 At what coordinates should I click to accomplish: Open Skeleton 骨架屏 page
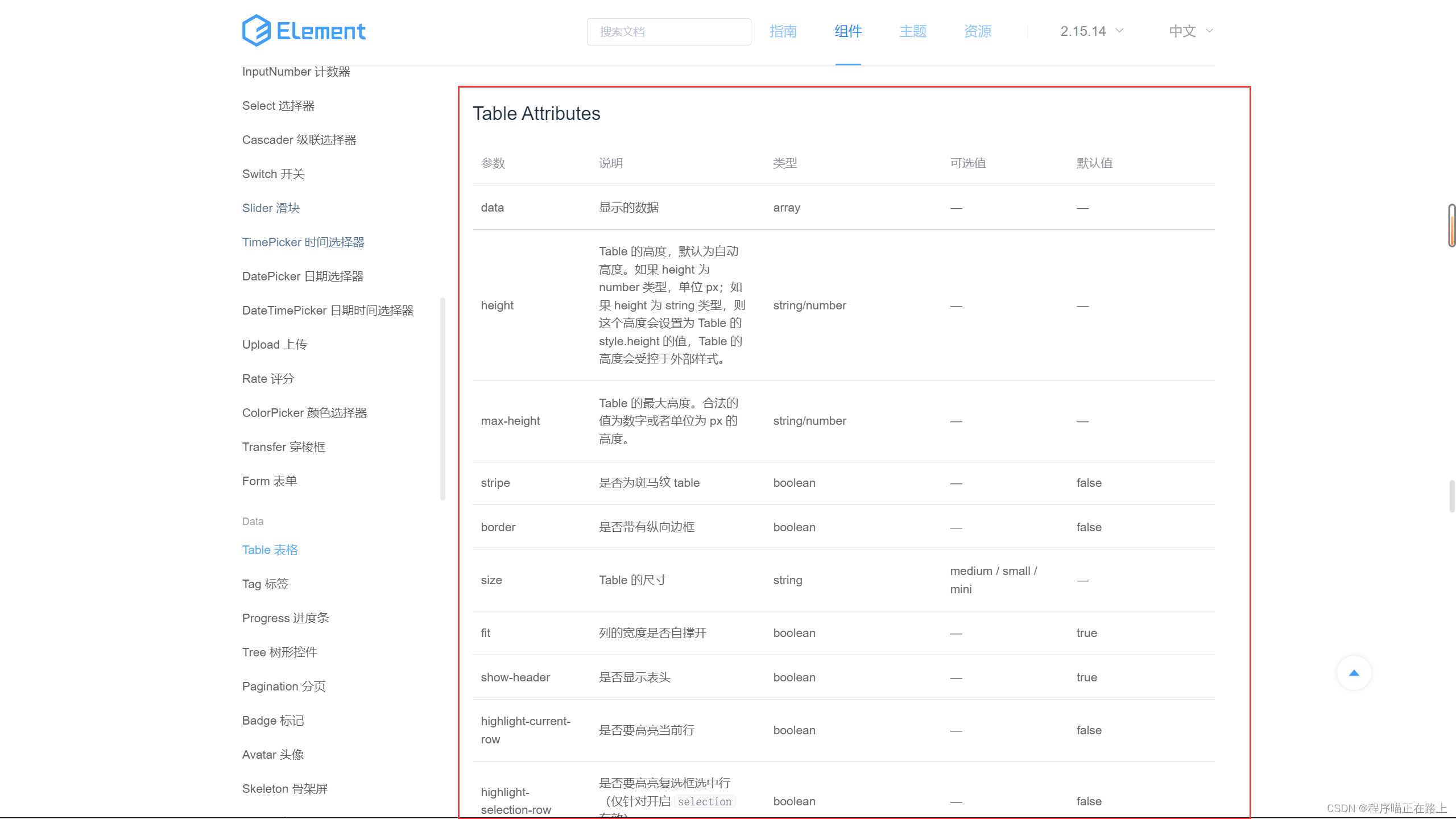click(x=285, y=789)
